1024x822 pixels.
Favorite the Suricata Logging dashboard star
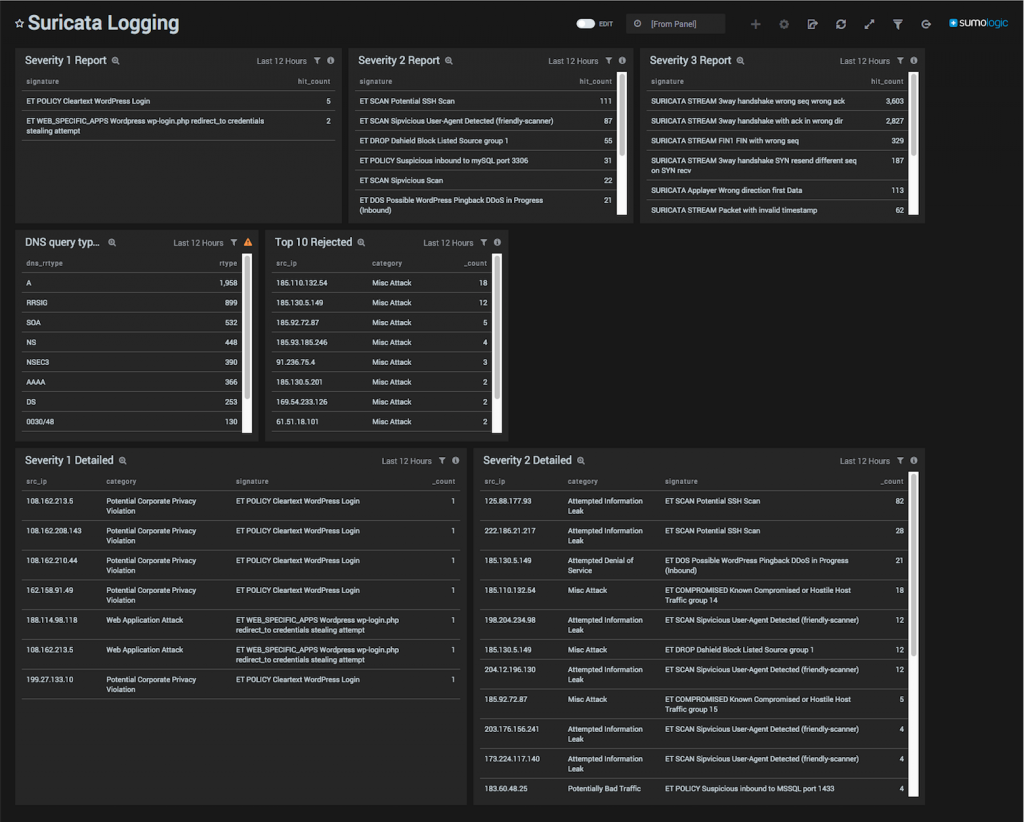20,24
